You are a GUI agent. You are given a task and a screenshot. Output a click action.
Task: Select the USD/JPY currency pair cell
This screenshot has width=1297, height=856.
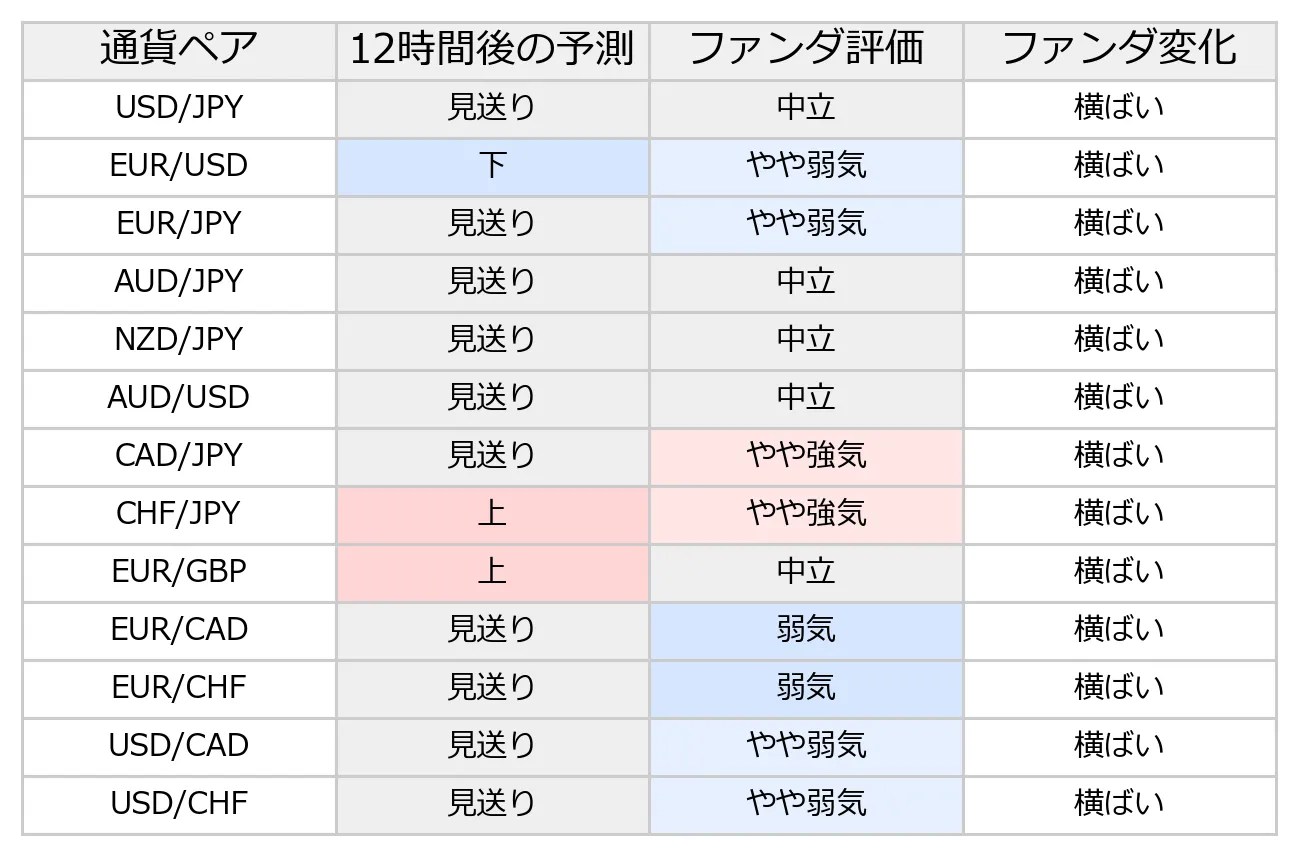click(179, 108)
